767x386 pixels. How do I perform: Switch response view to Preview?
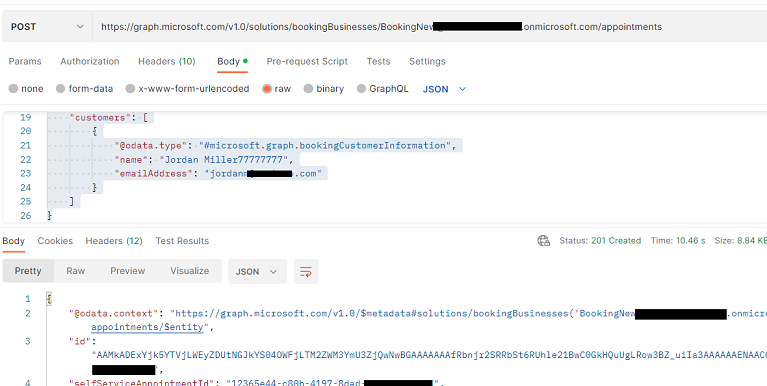click(x=127, y=271)
